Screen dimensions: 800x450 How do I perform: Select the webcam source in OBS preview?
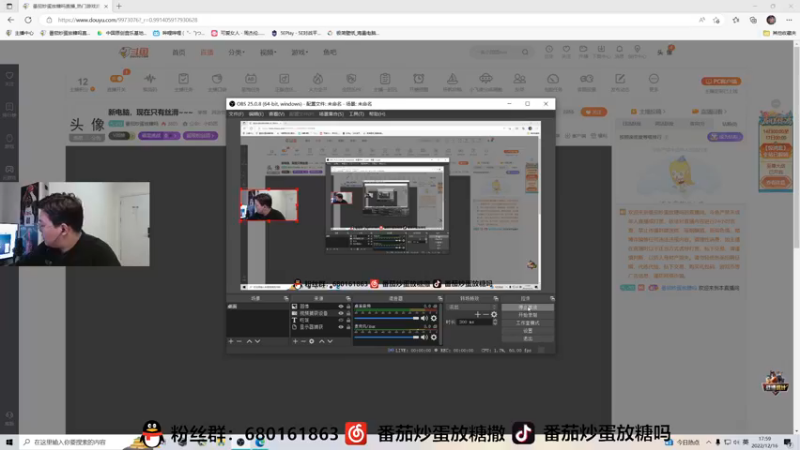pyautogui.click(x=269, y=205)
